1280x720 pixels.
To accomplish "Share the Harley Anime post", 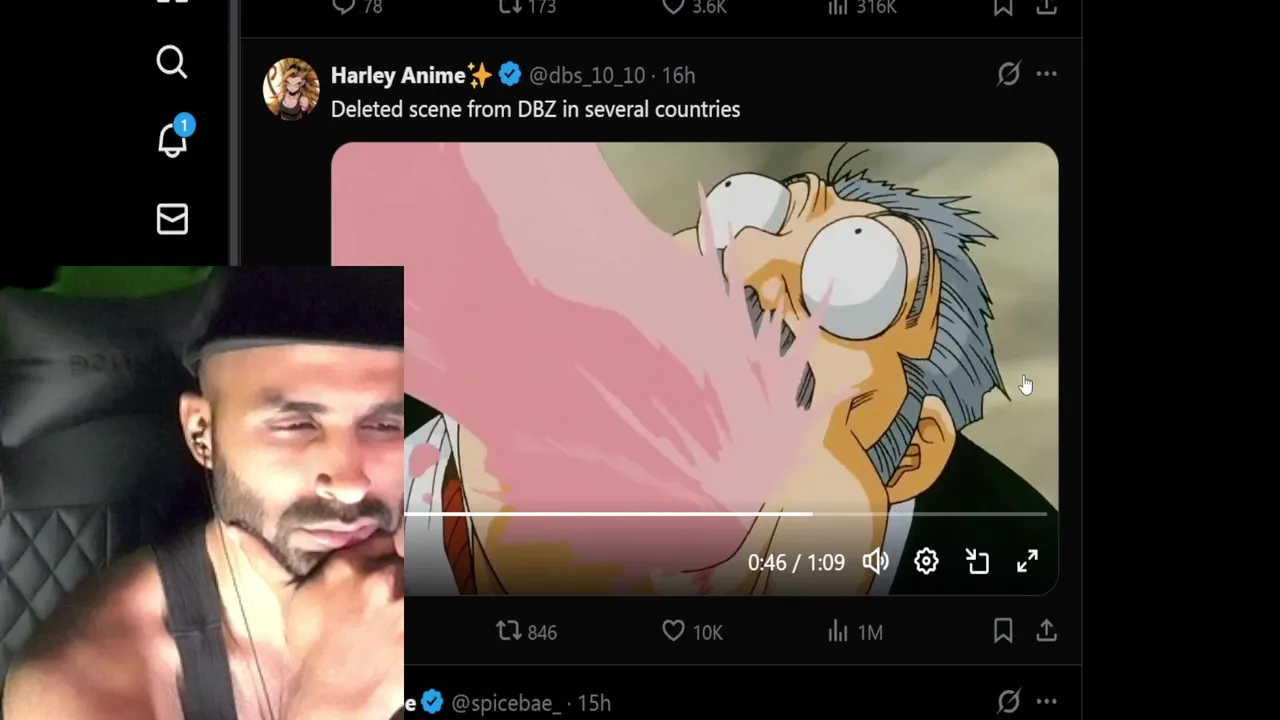I will pos(1046,631).
